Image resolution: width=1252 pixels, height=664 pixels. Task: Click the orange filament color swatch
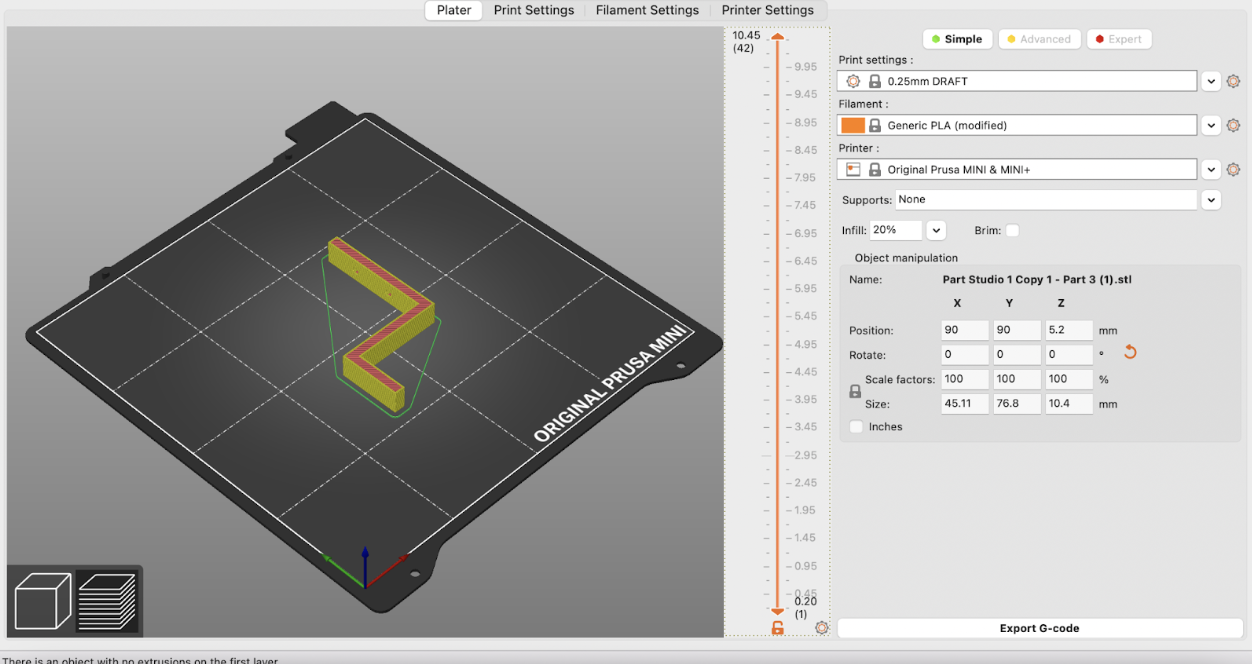[853, 125]
